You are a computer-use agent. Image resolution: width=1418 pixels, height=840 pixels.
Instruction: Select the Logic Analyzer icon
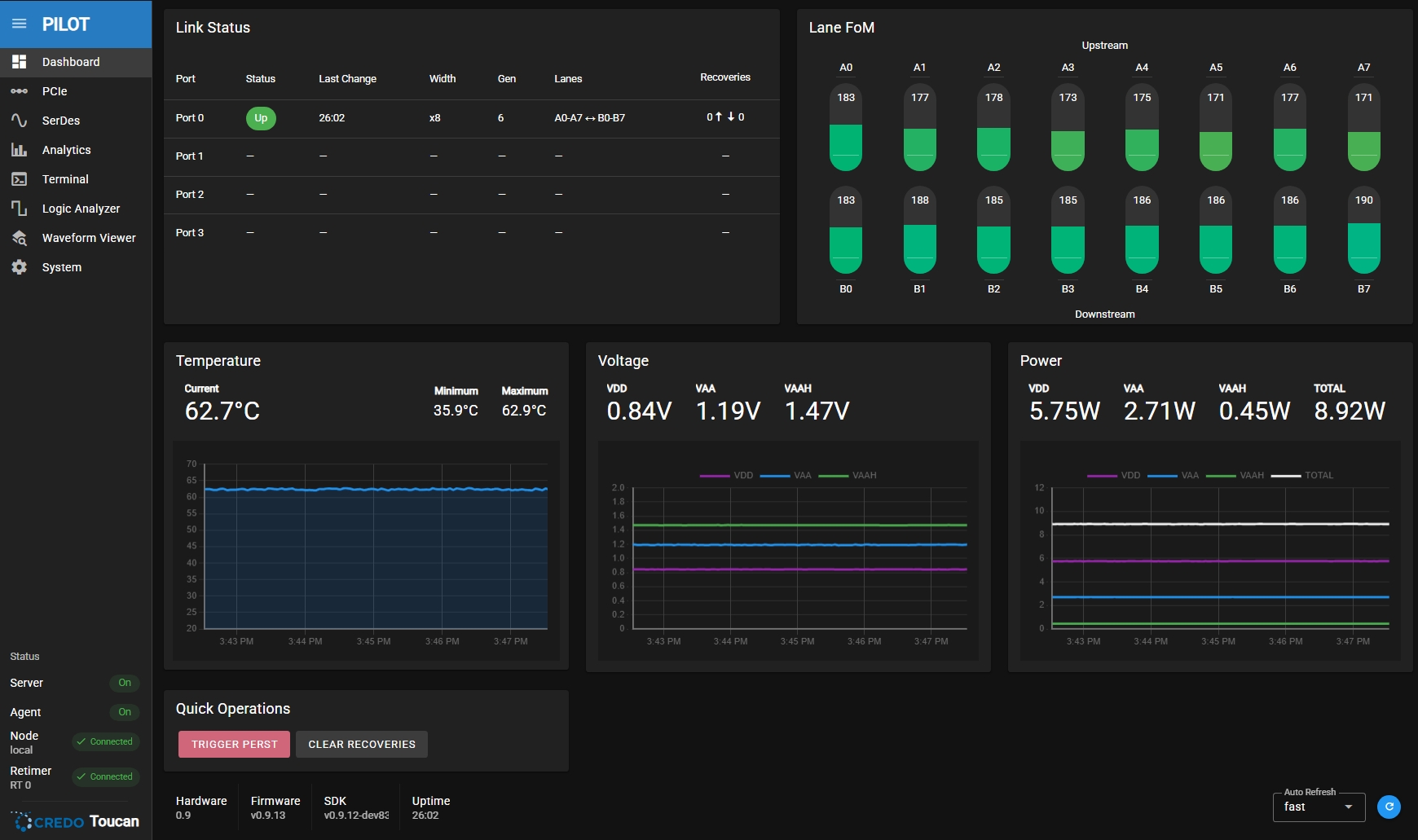click(20, 209)
